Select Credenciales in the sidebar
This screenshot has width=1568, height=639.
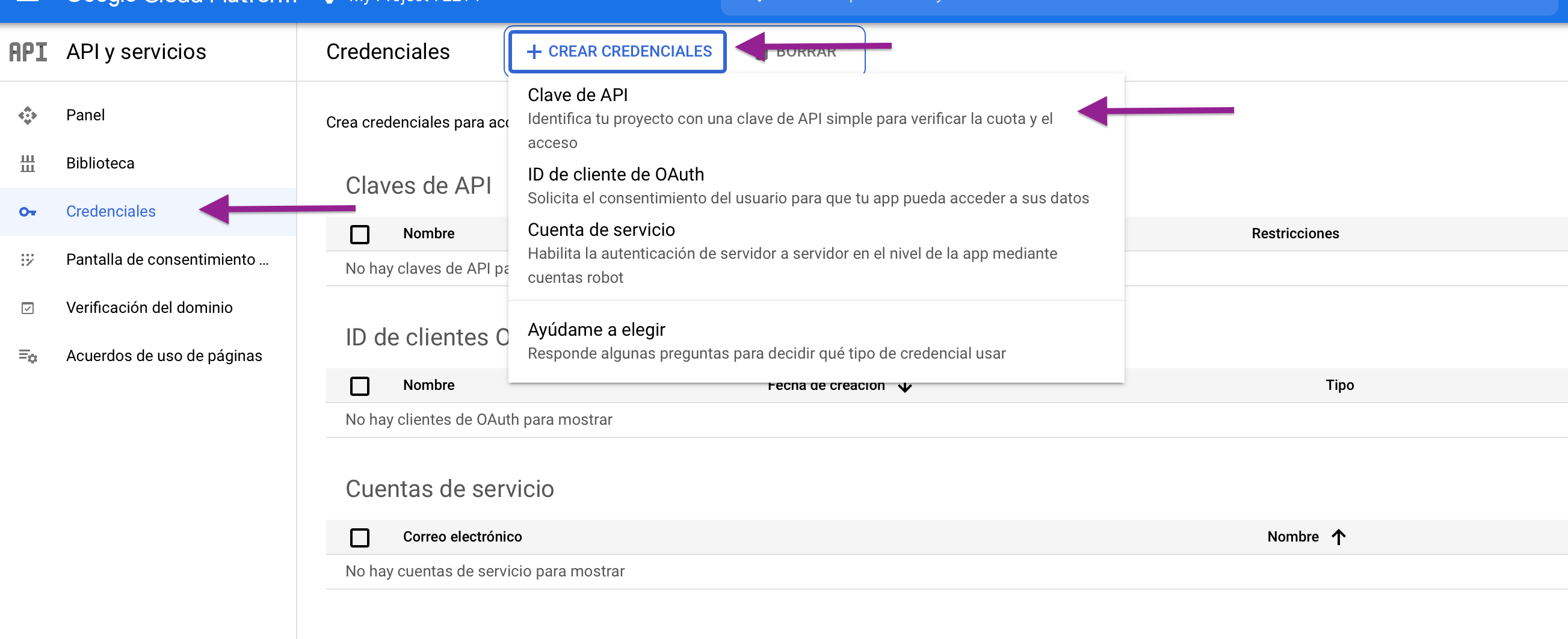click(148, 212)
